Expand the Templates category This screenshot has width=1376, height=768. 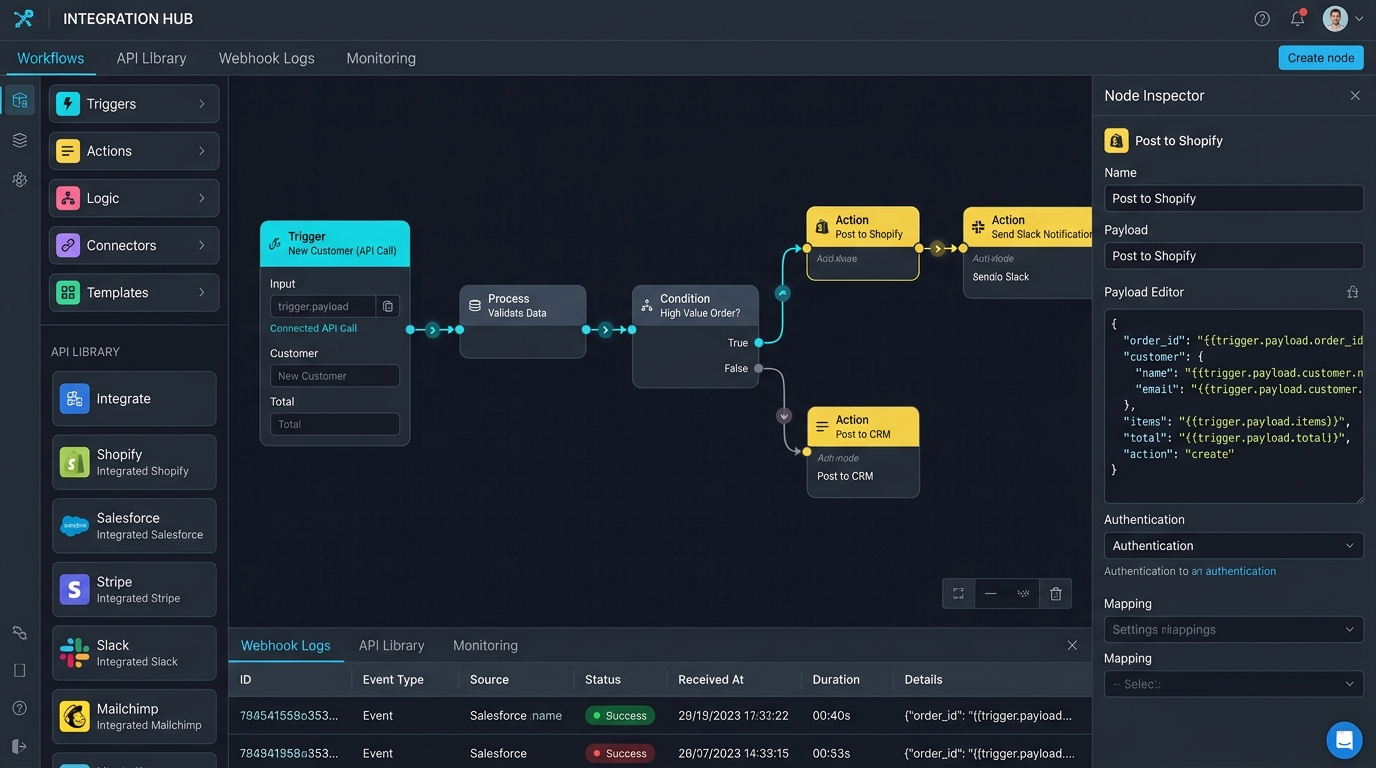134,293
